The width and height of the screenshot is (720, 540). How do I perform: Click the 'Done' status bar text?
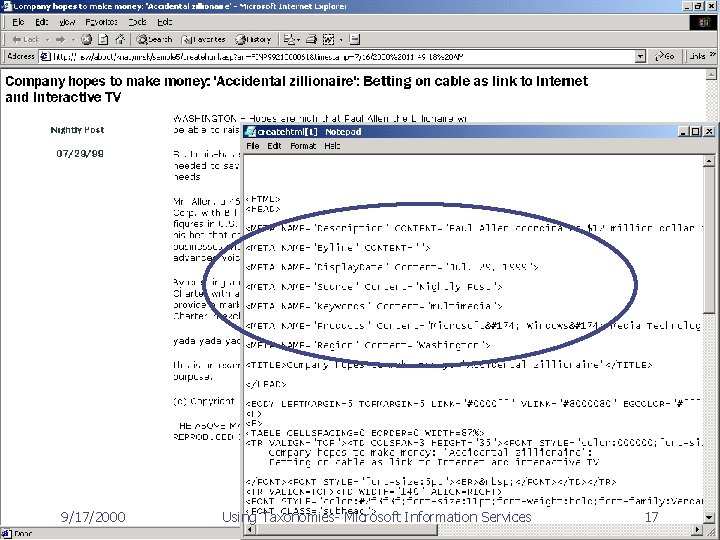[23, 534]
